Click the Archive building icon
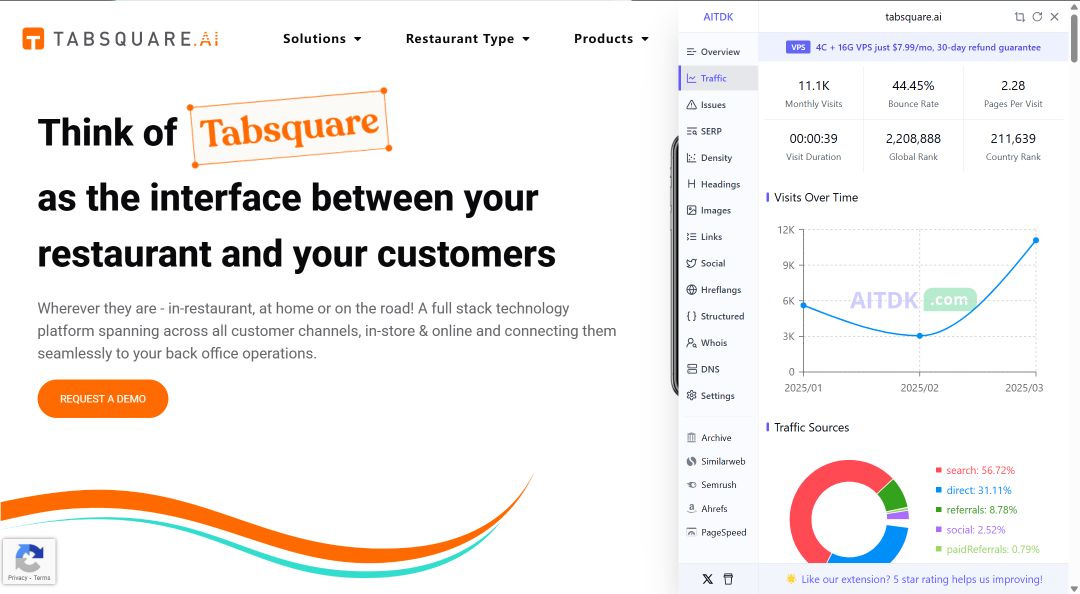The height and width of the screenshot is (594, 1080). (x=692, y=438)
